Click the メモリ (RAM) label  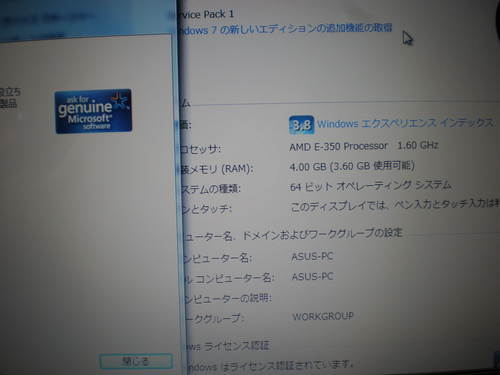point(216,169)
